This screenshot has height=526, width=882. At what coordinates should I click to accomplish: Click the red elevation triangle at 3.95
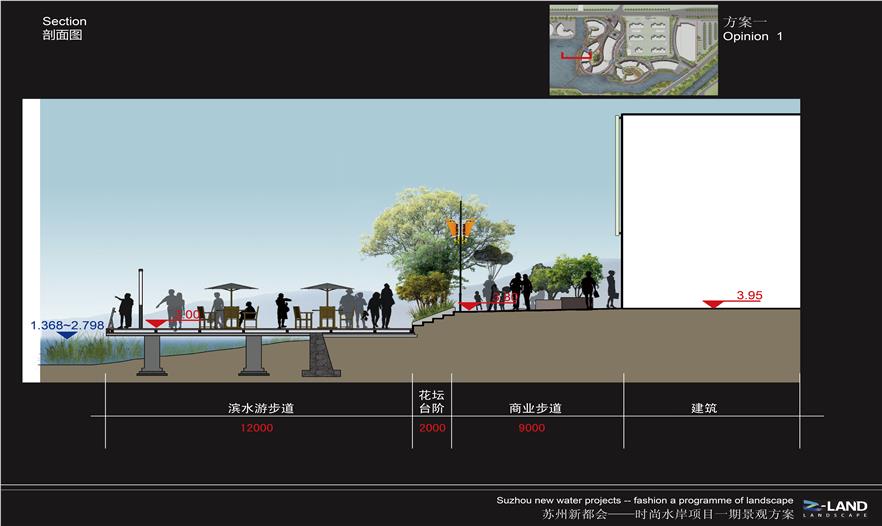click(713, 303)
